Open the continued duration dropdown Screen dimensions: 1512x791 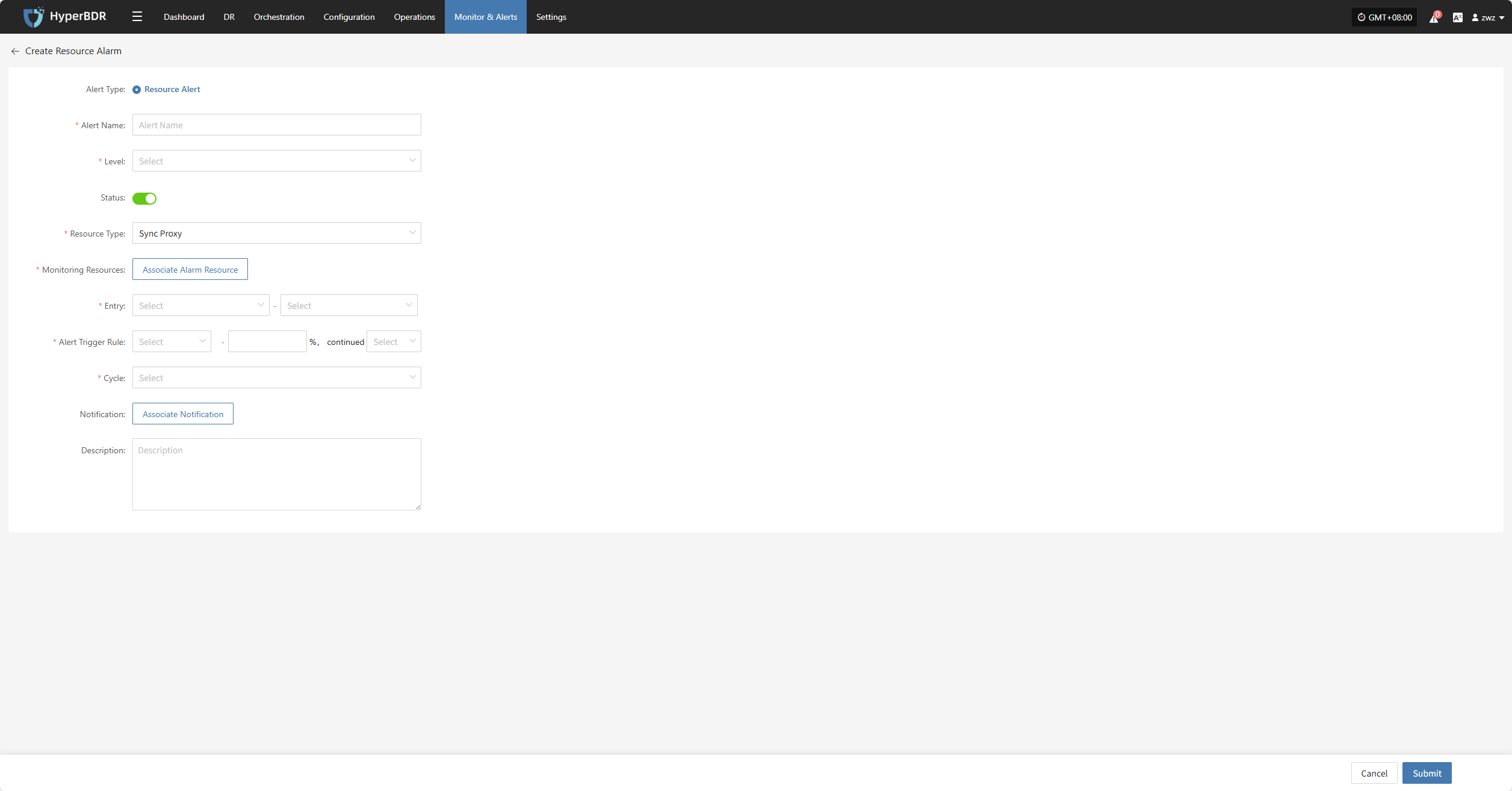pos(394,341)
